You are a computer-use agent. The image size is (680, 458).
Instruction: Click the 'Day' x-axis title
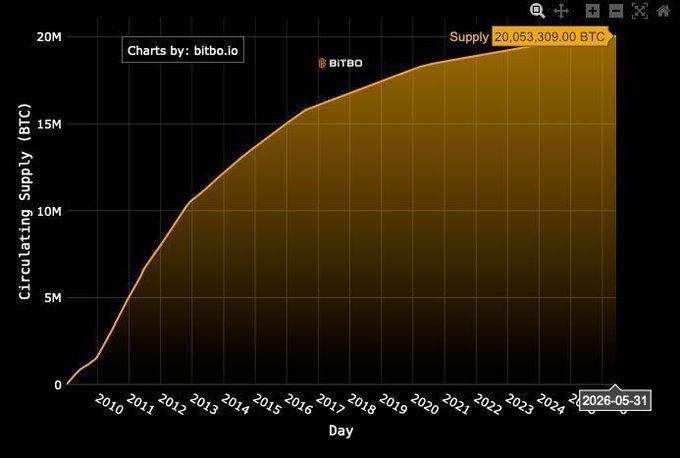(x=341, y=431)
